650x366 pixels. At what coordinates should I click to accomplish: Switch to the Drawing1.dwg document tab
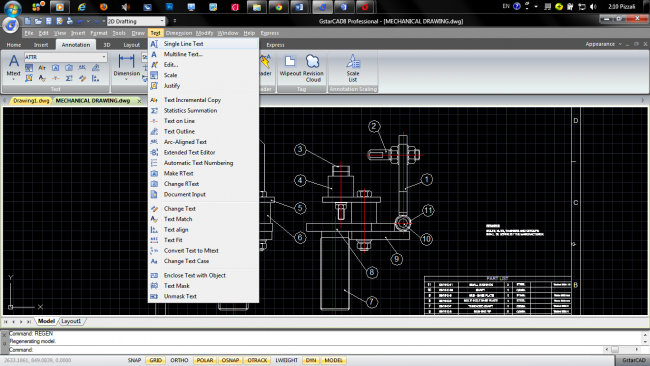pos(31,101)
